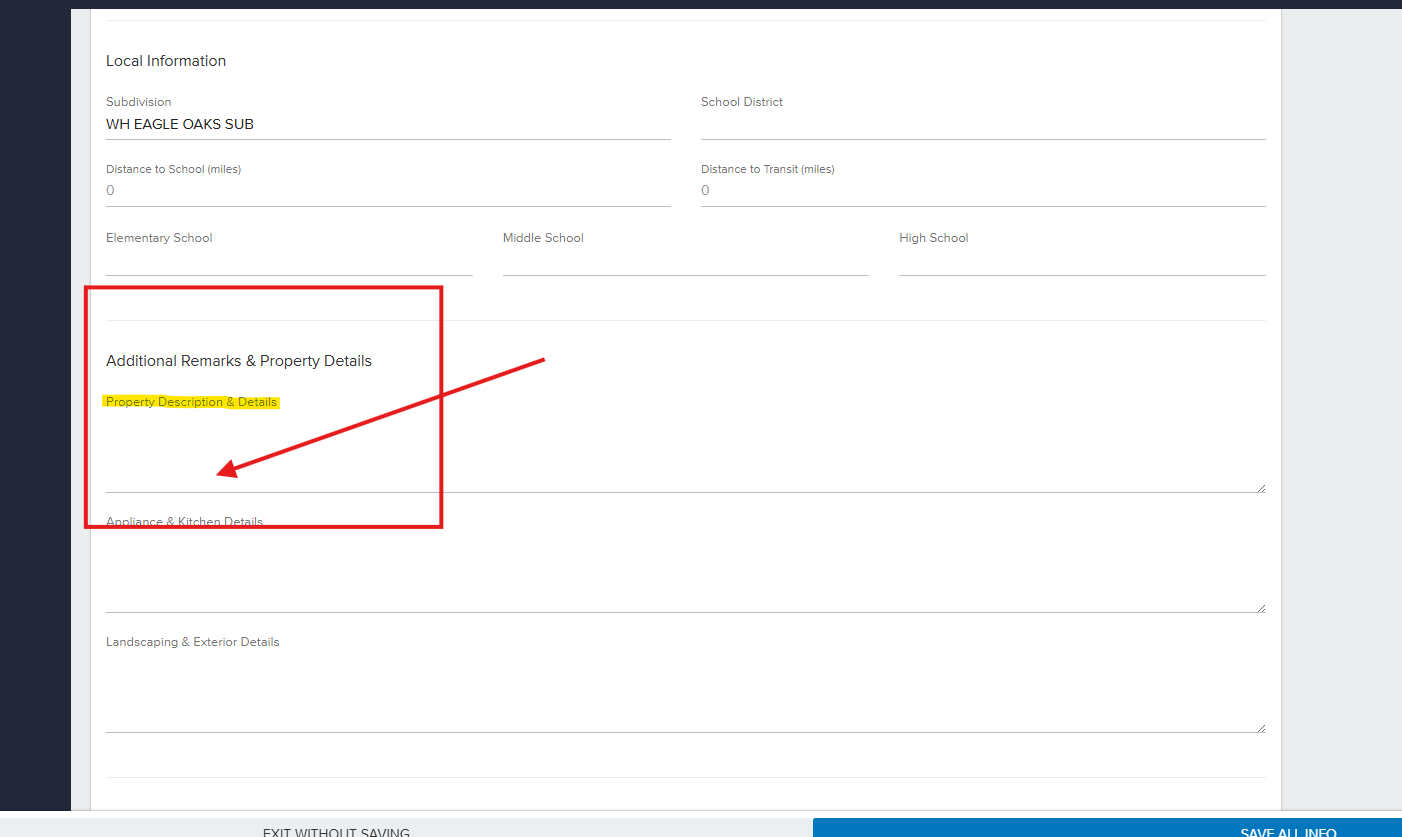The height and width of the screenshot is (837, 1402).
Task: Click inside the Property Description & Details textarea
Action: 685,452
